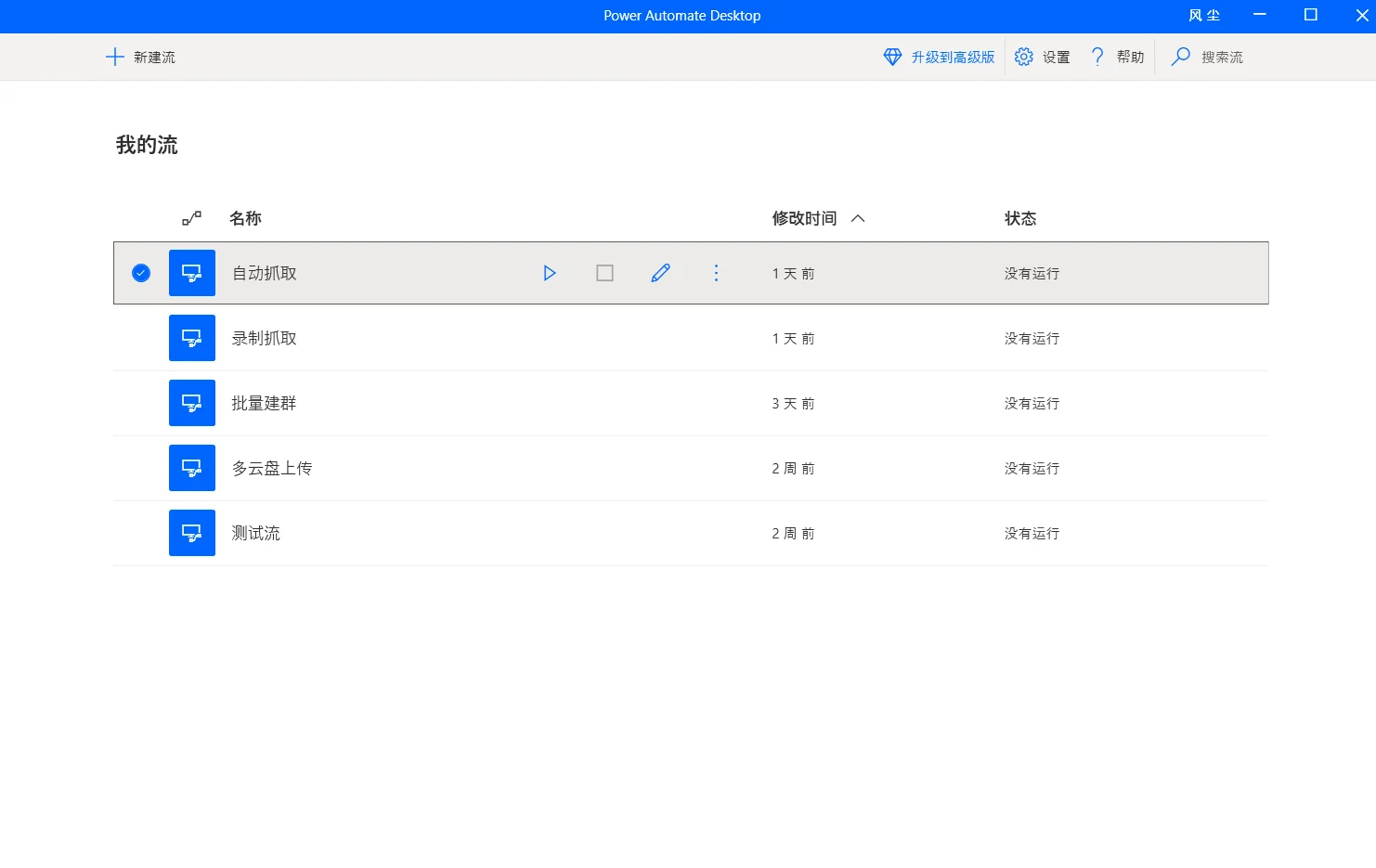Viewport: 1376px width, 868px height.
Task: Select the 批量建群 flow name
Action: (x=265, y=403)
